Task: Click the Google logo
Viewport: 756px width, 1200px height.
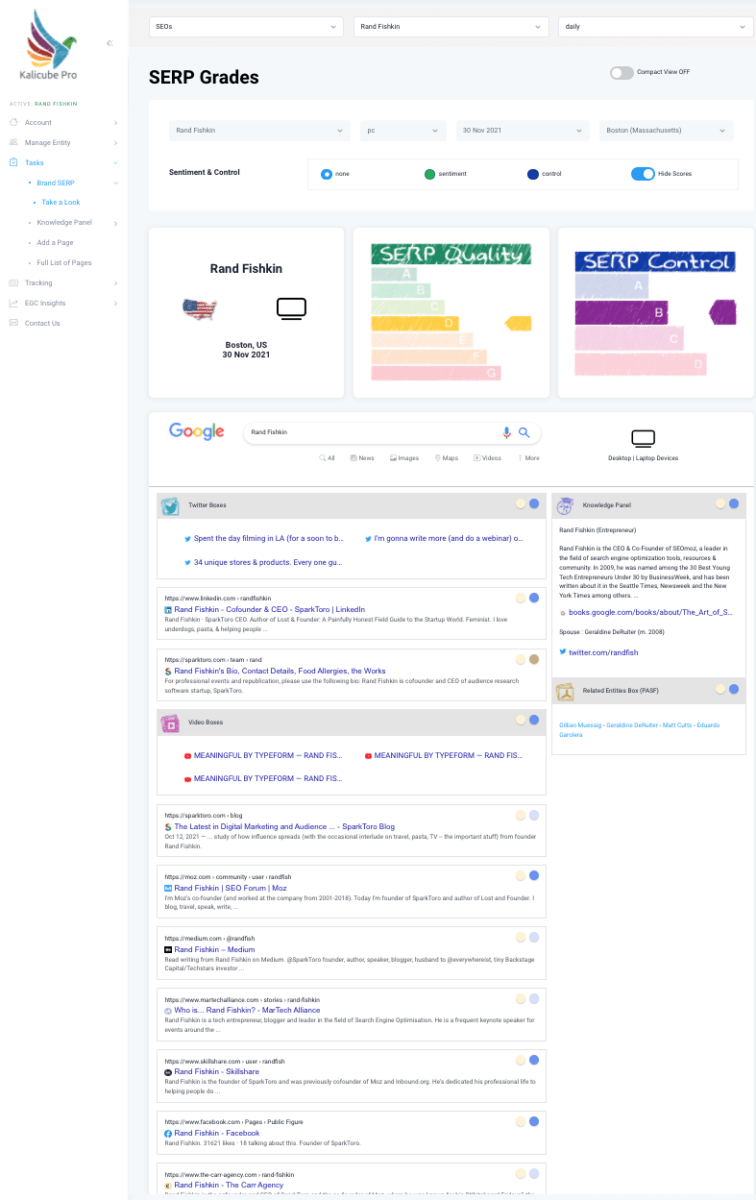Action: pyautogui.click(x=196, y=431)
